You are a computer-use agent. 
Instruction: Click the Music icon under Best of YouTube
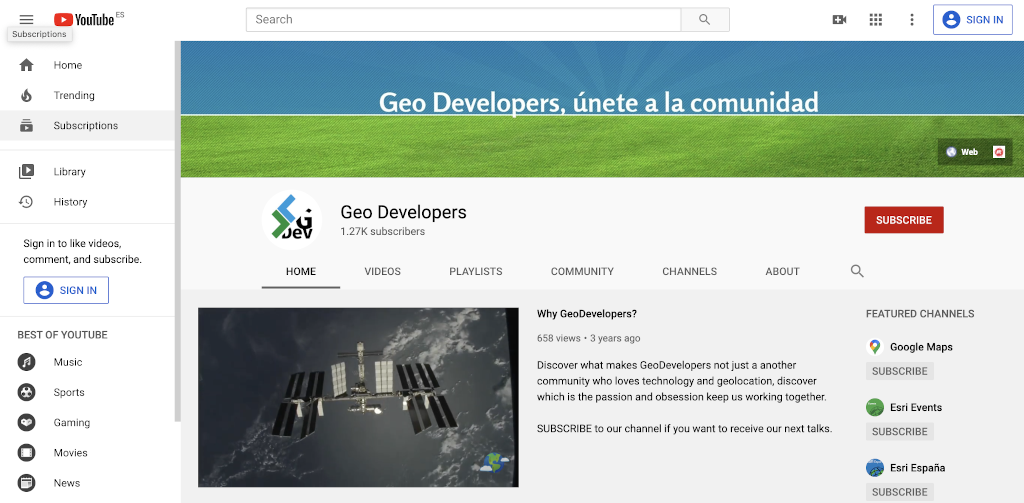click(x=26, y=362)
